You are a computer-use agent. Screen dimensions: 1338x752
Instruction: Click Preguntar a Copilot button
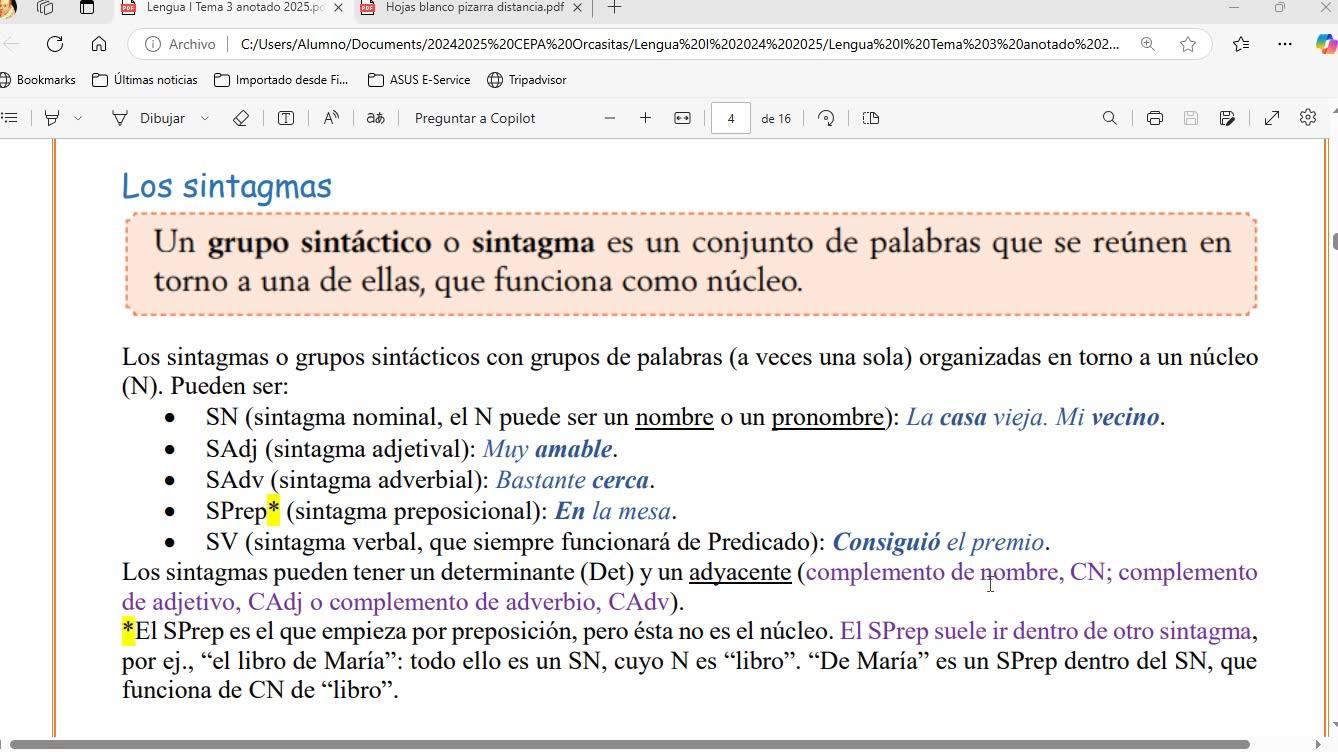tap(474, 118)
